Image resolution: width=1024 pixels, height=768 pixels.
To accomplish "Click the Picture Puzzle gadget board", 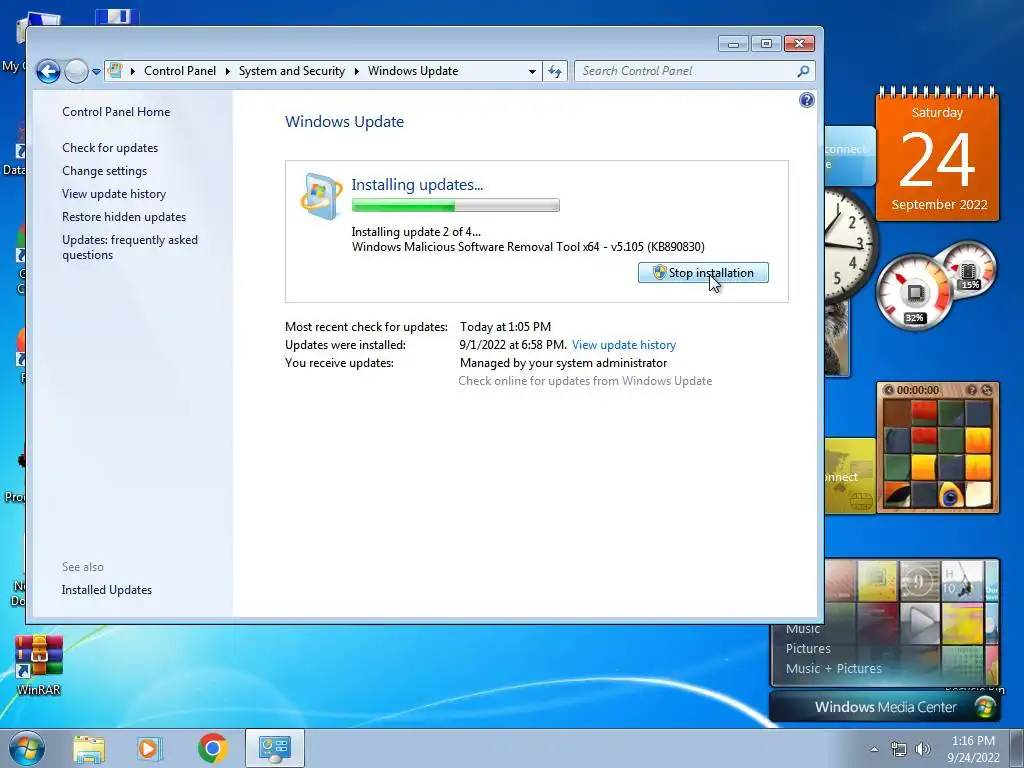I will tap(938, 453).
